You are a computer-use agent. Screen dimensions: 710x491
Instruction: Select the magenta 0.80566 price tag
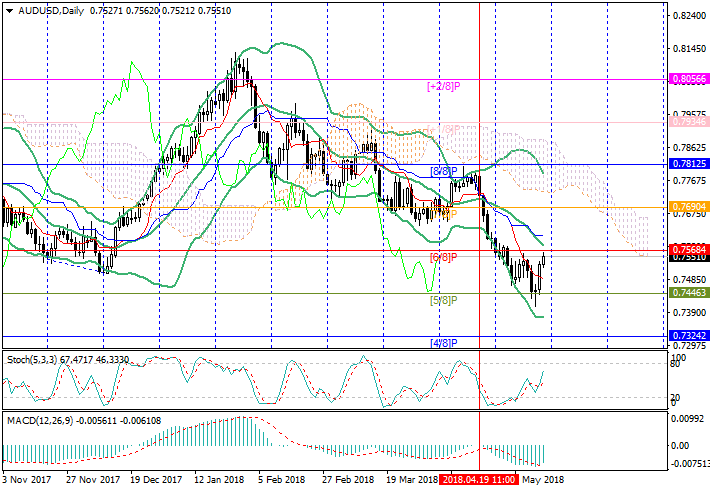[x=689, y=78]
